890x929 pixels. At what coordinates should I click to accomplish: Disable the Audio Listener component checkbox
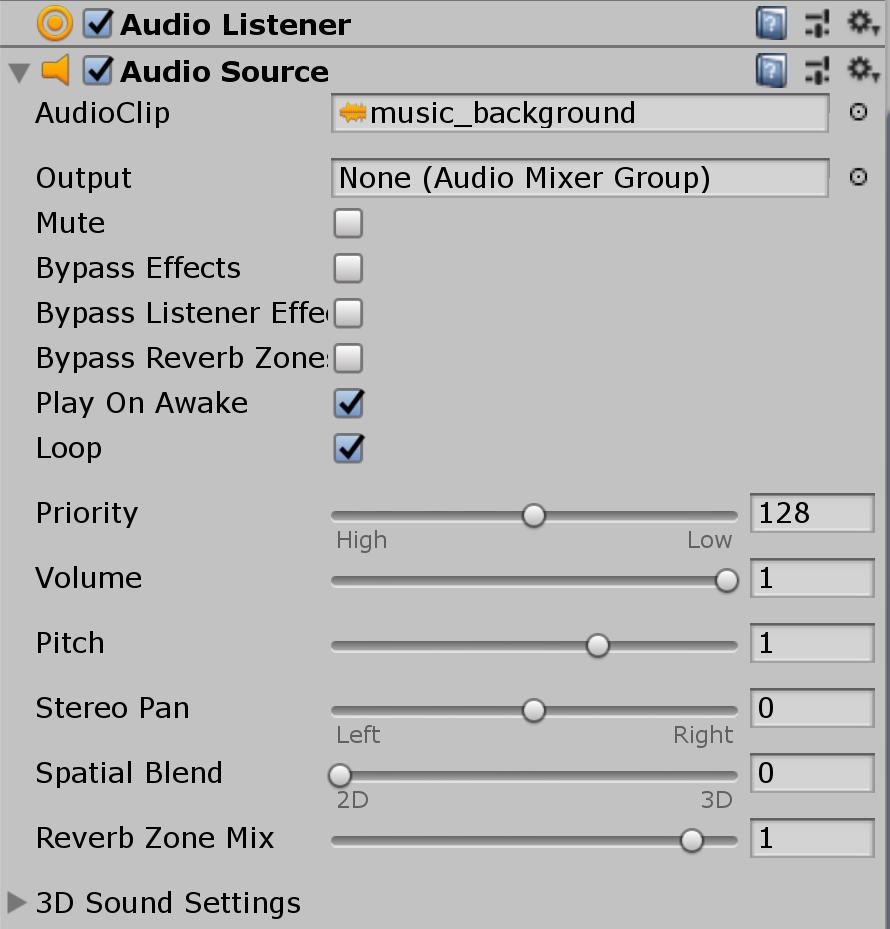(97, 24)
